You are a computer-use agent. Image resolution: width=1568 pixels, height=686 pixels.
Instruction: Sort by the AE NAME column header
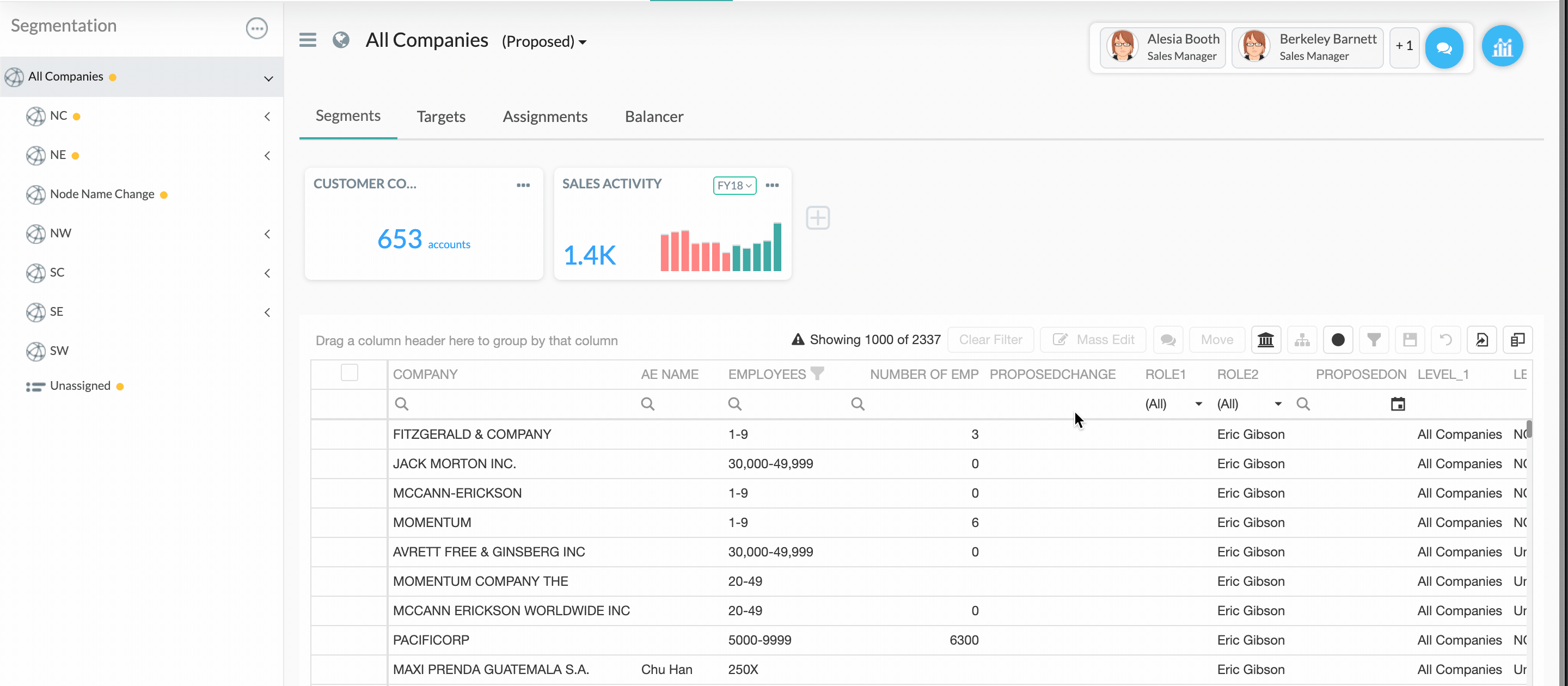669,375
